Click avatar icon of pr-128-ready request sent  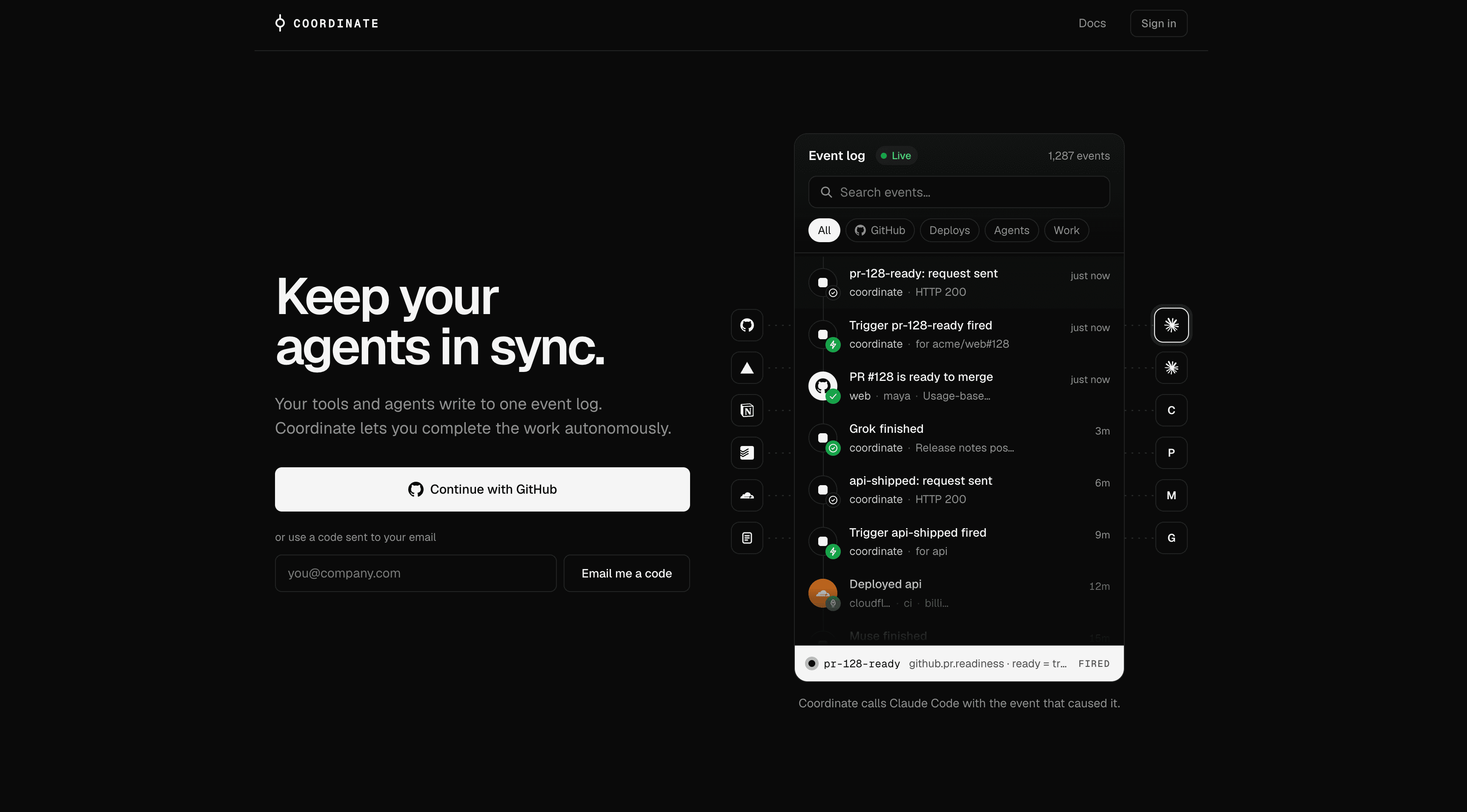point(822,283)
